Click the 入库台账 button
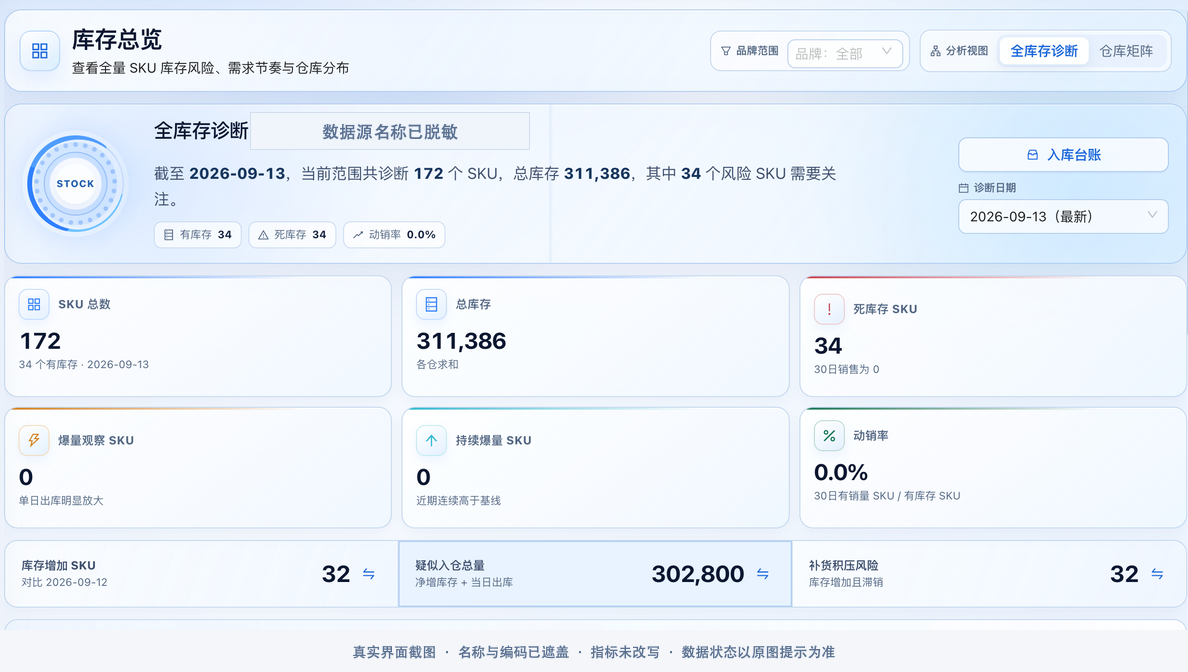 coord(1063,155)
